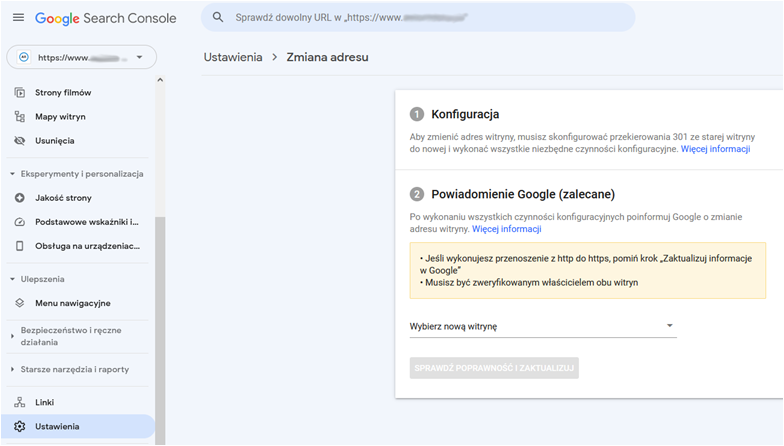Open Menu nawigacyjne report
784x446 pixels.
tap(72, 303)
